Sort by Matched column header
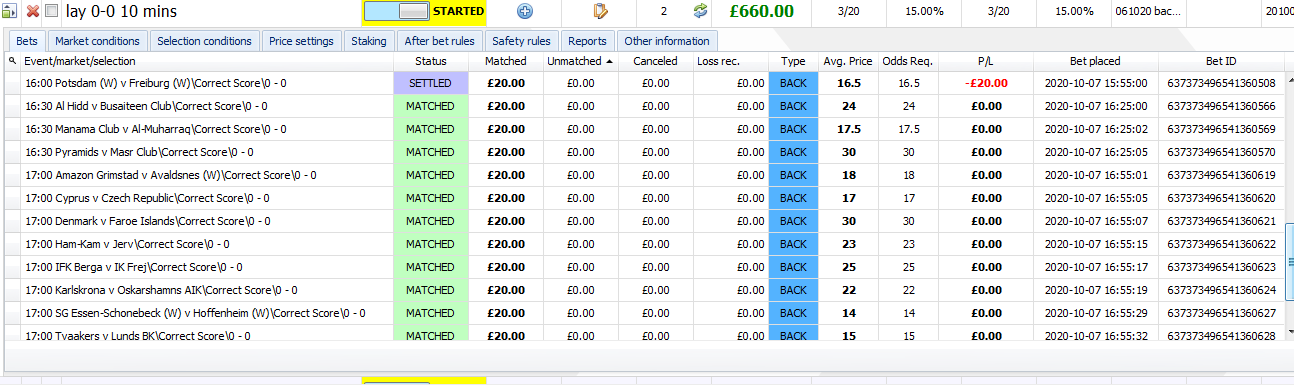The height and width of the screenshot is (388, 1294). click(505, 61)
